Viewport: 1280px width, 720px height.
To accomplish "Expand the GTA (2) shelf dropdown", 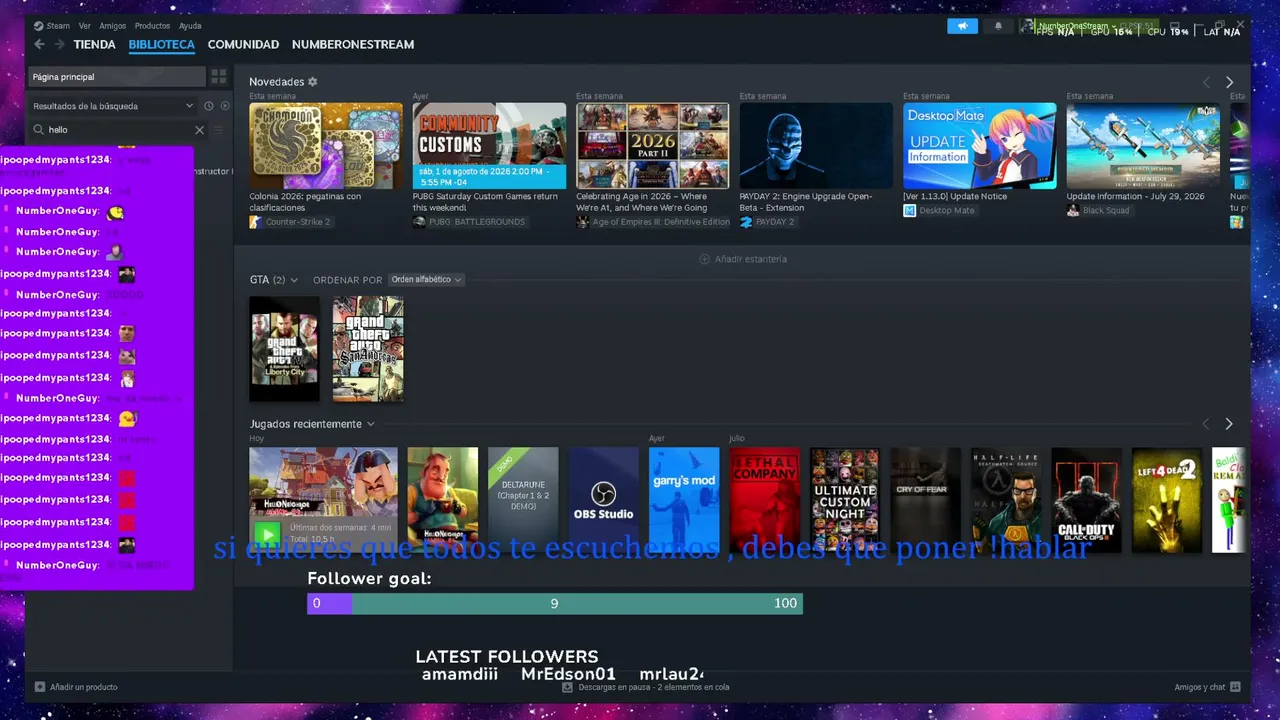I will pyautogui.click(x=274, y=280).
